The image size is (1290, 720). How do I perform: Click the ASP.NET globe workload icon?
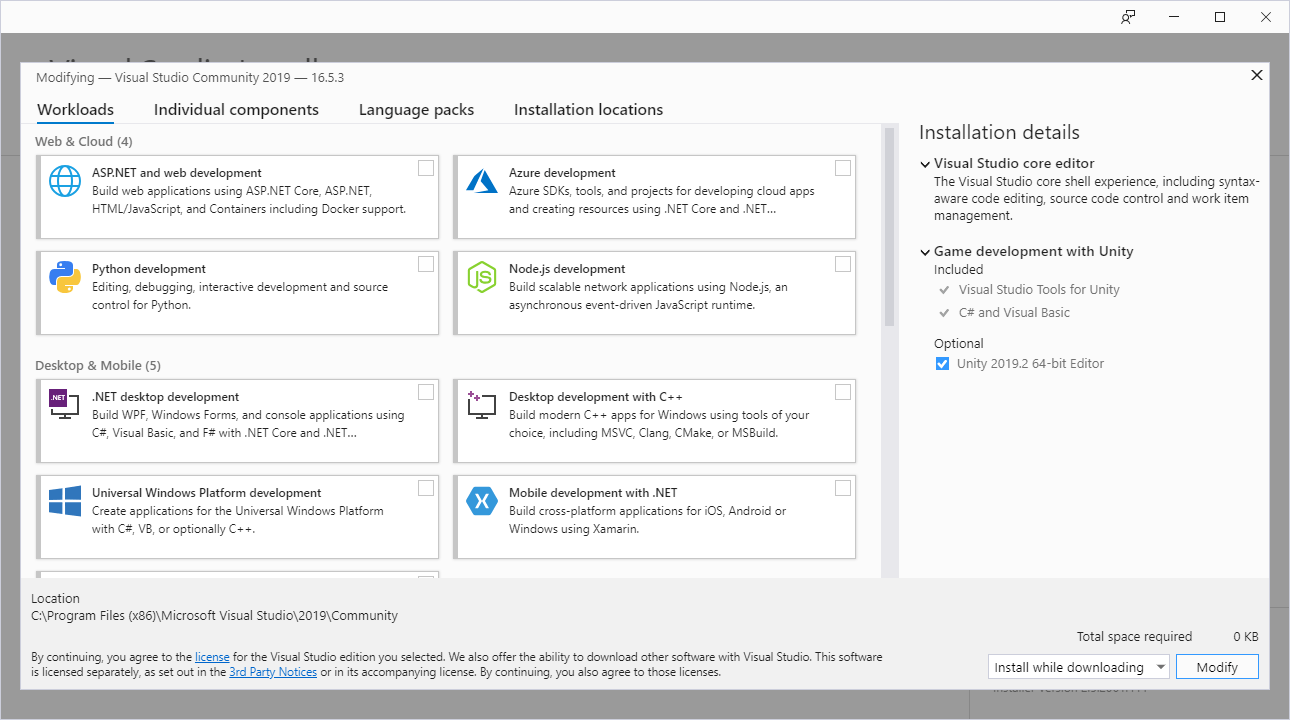[65, 181]
